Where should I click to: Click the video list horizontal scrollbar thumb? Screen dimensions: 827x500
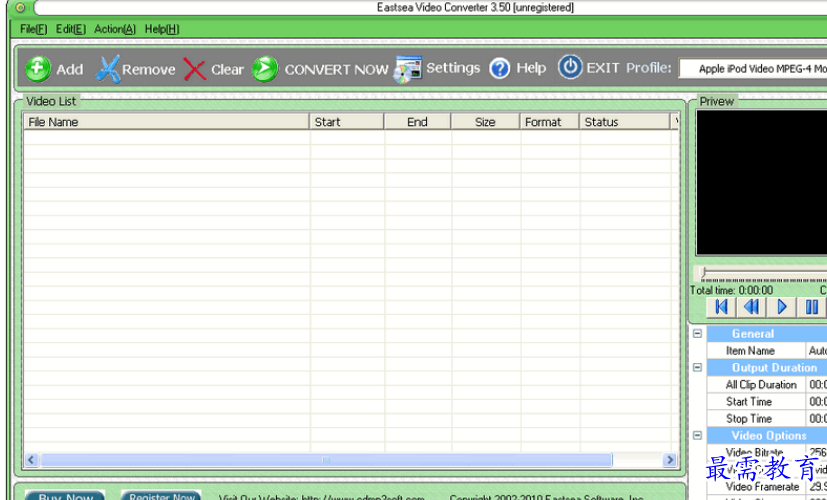(326, 460)
